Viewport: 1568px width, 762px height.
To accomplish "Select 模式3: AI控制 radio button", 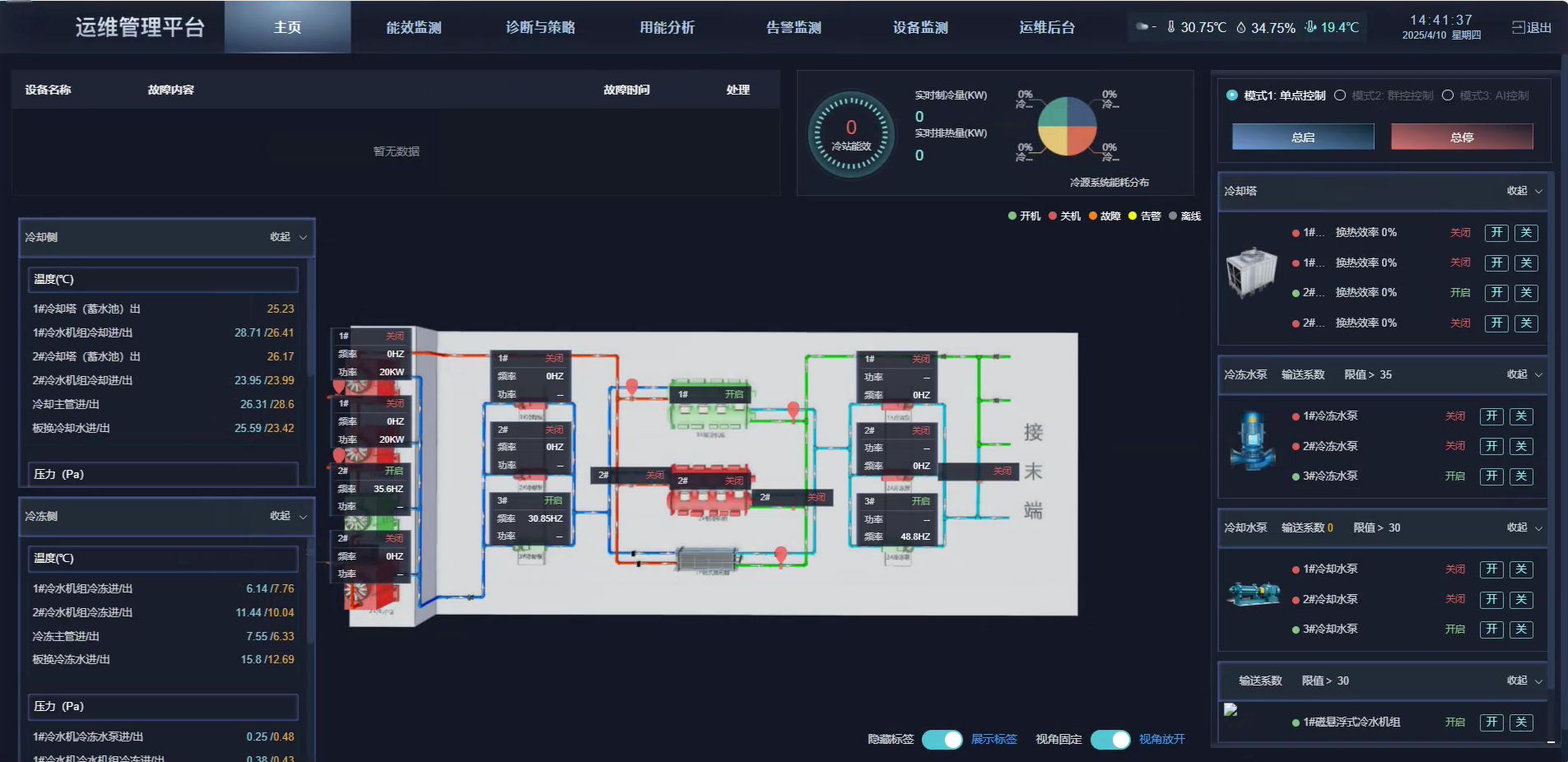I will click(x=1448, y=95).
